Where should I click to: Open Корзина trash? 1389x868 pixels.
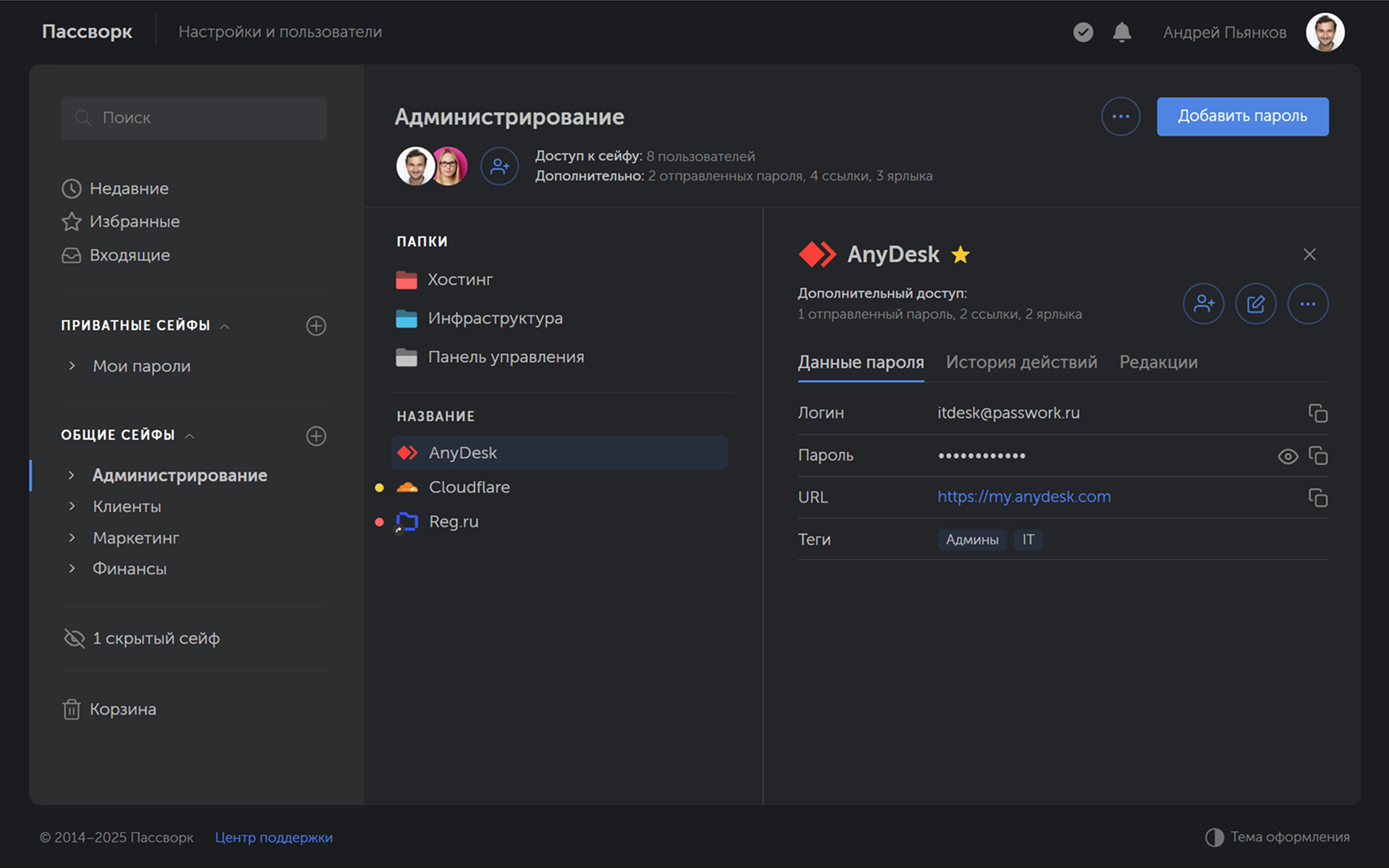(110, 709)
